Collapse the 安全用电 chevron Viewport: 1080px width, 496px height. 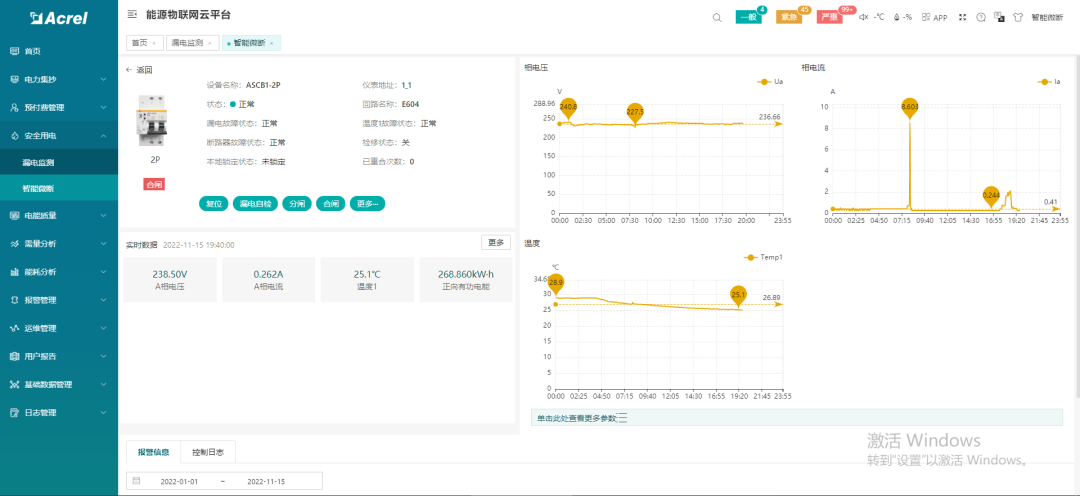pos(103,136)
